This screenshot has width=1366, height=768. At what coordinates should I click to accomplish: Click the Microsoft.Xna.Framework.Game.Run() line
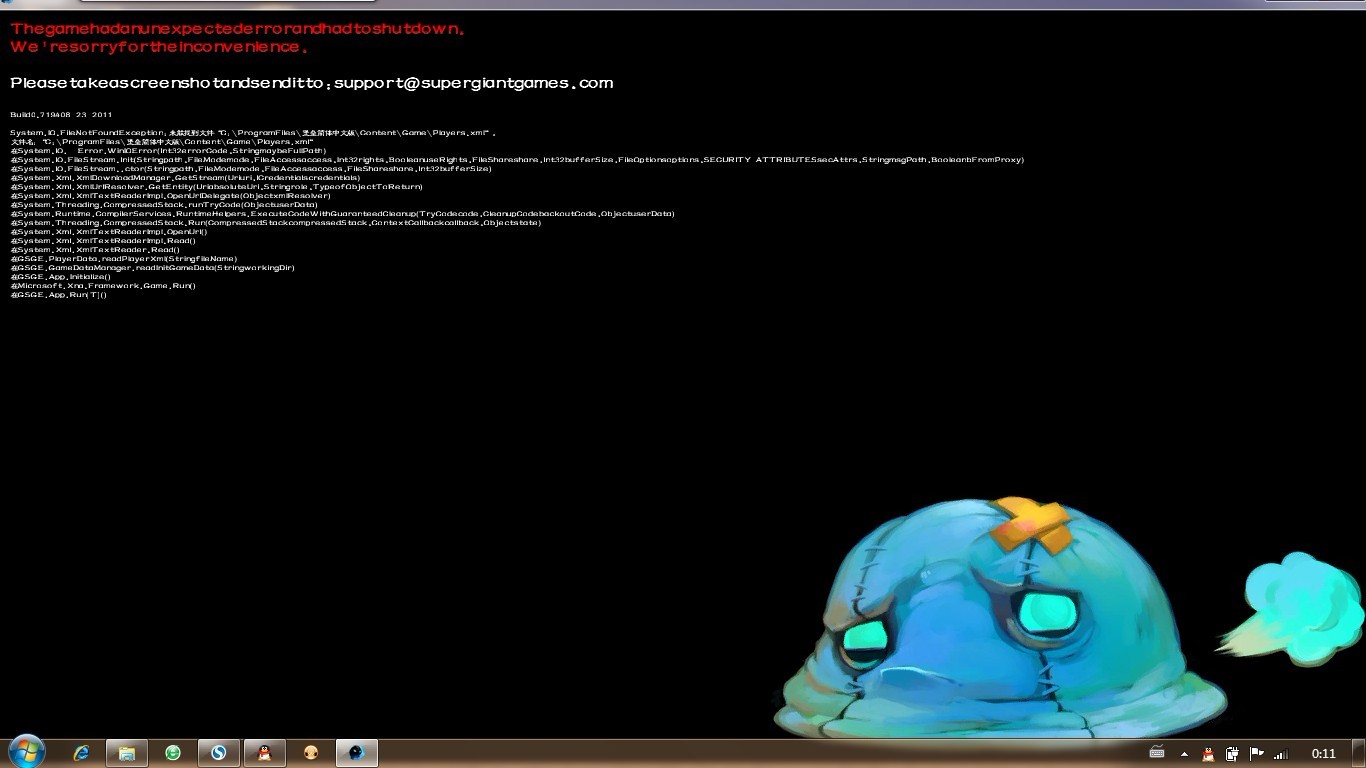click(x=103, y=286)
